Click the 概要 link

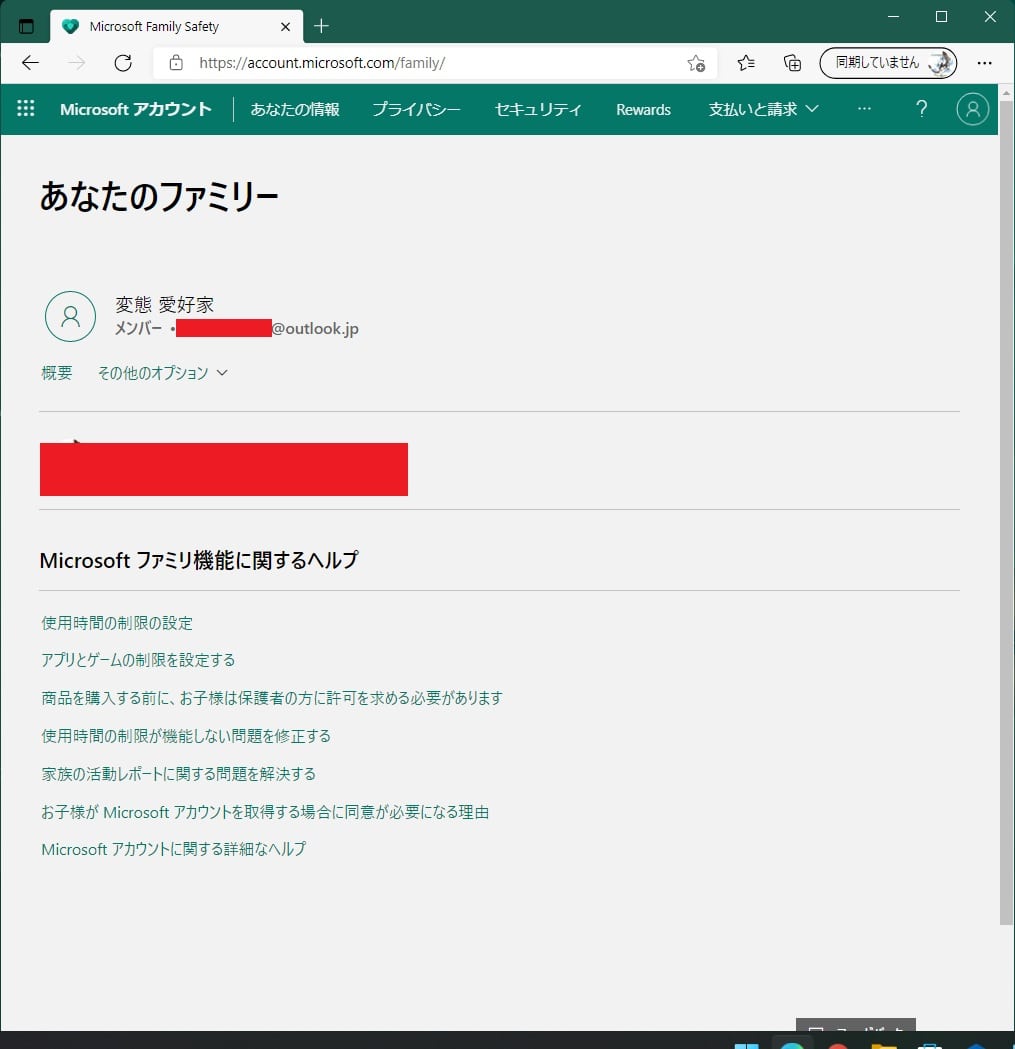[x=57, y=373]
